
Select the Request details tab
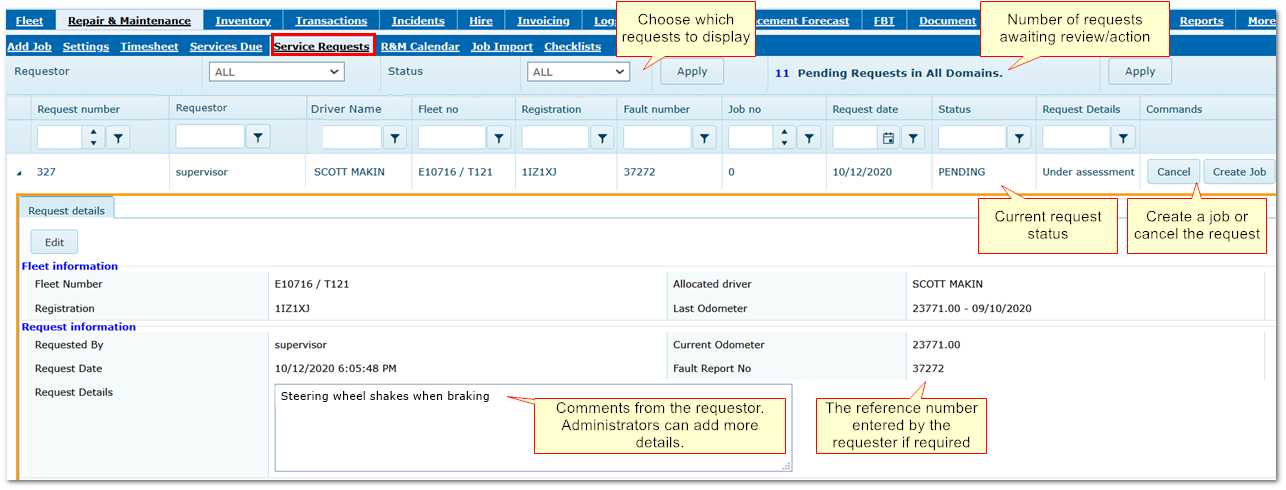pyautogui.click(x=66, y=211)
